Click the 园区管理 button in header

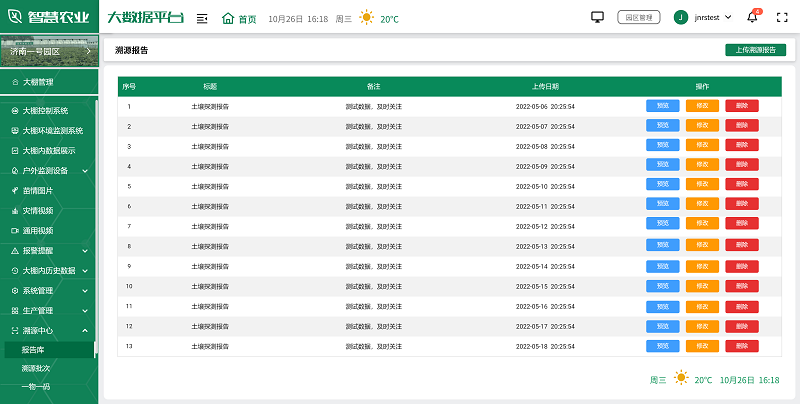click(639, 17)
